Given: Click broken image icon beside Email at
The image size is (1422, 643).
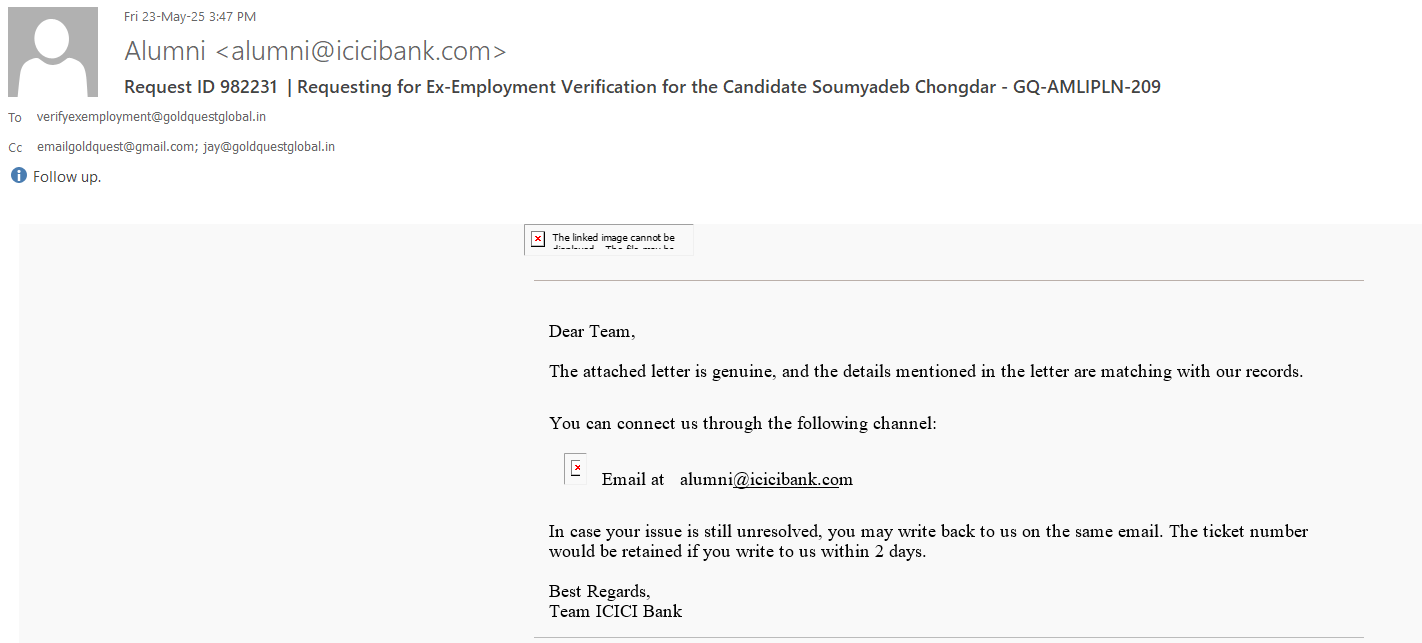Looking at the screenshot, I should (x=575, y=468).
